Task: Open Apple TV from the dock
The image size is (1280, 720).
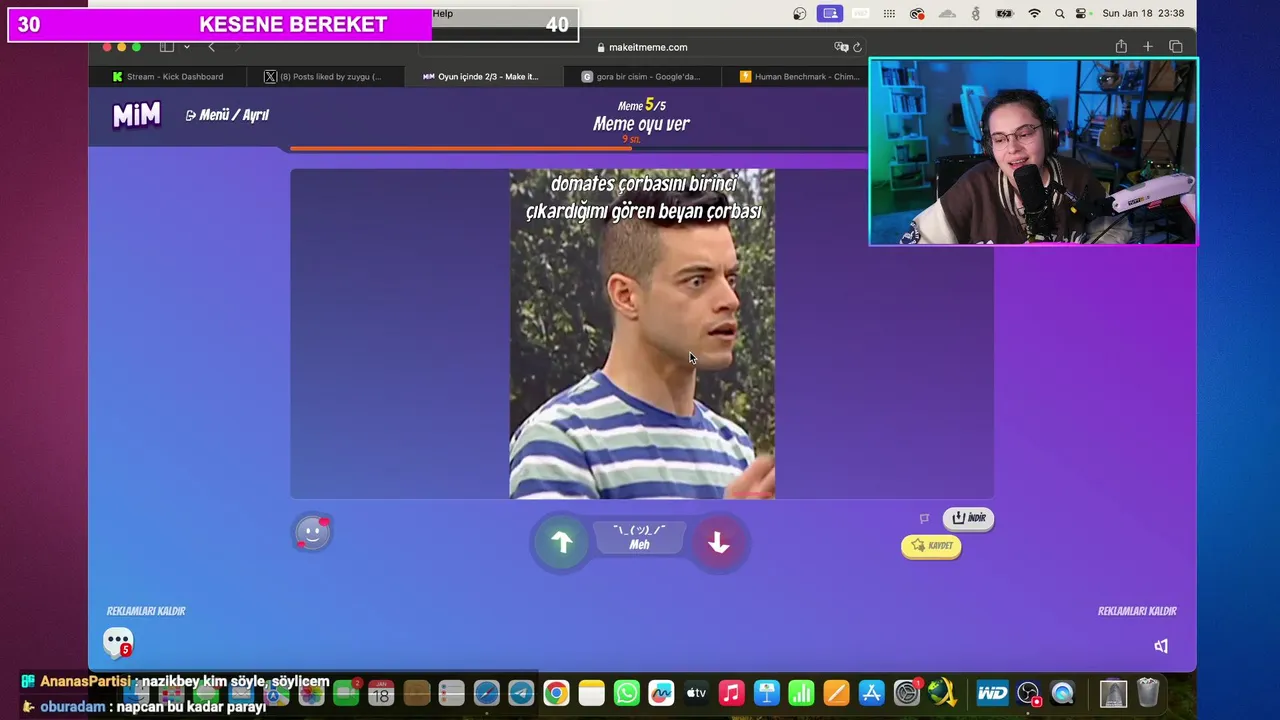Action: (696, 693)
